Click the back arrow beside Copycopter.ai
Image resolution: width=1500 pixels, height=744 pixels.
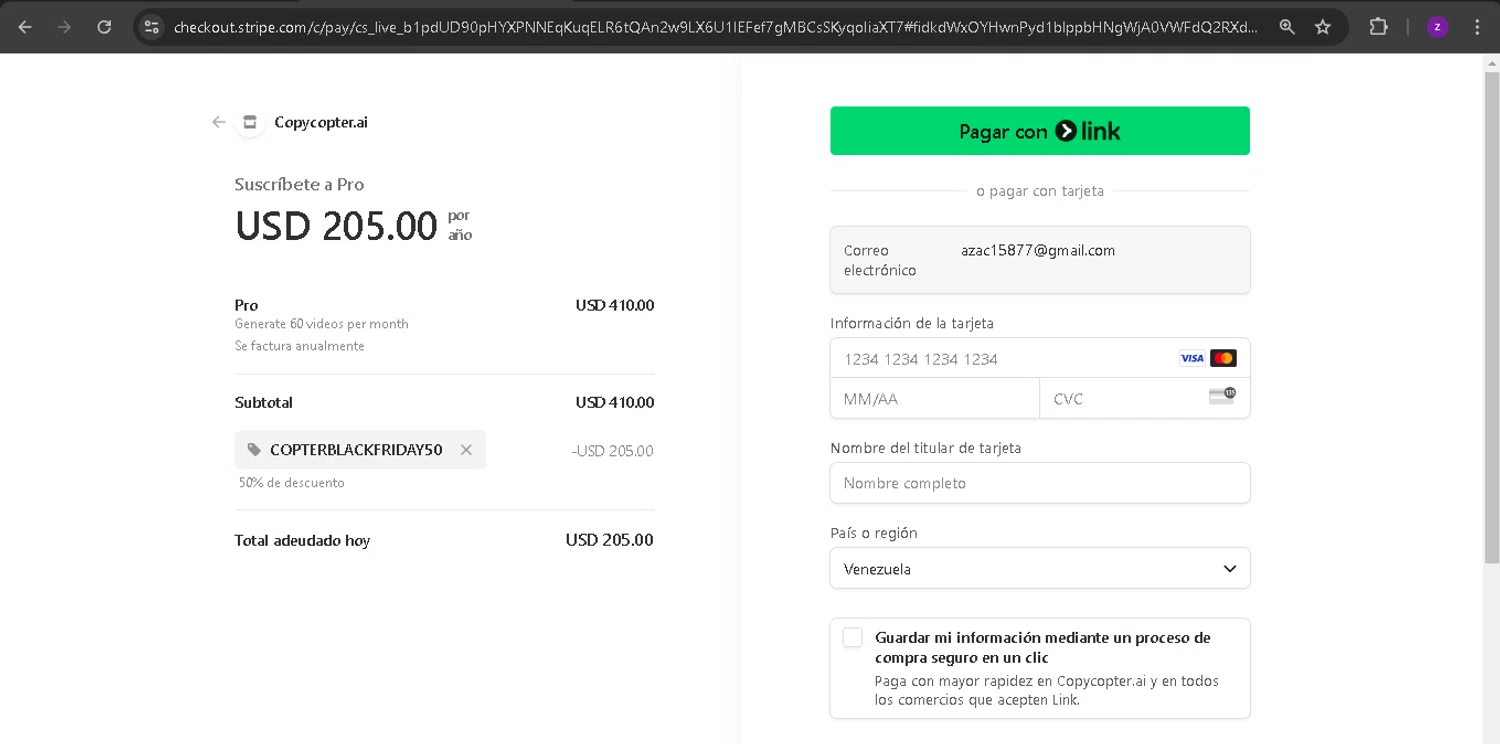(x=219, y=122)
